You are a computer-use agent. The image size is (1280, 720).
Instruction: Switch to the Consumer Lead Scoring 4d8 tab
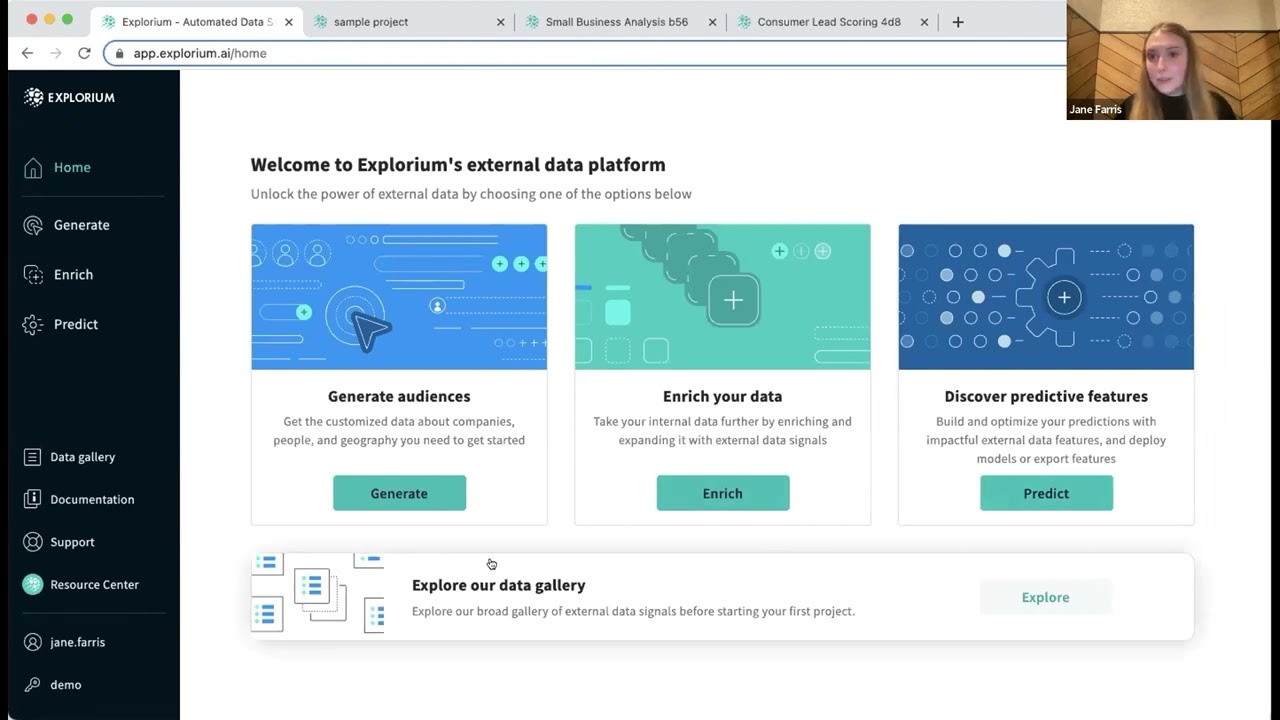pos(833,22)
